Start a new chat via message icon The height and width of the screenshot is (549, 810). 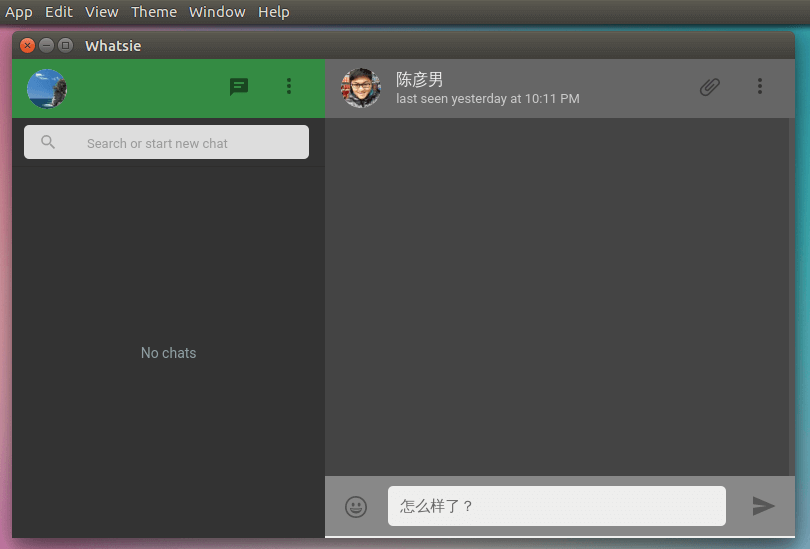pos(239,87)
